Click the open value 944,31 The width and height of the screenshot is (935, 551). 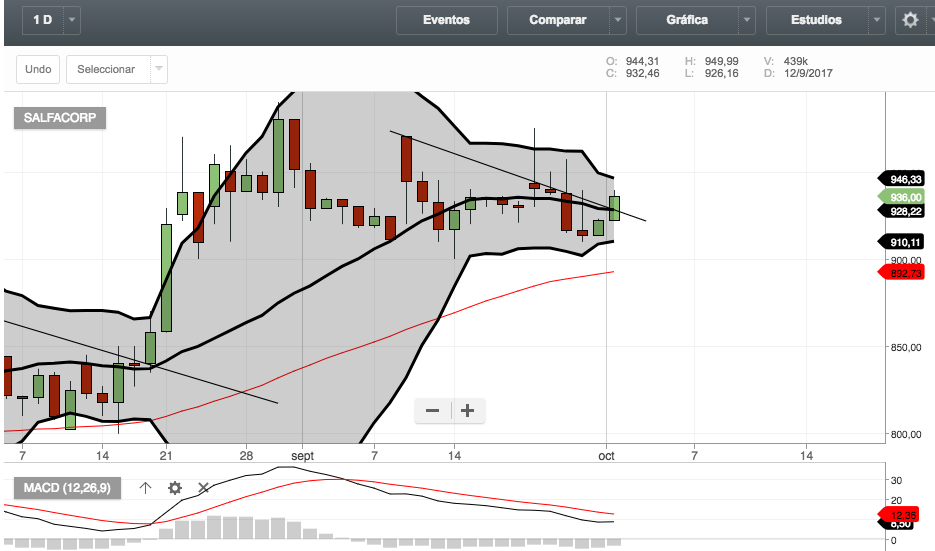click(642, 61)
